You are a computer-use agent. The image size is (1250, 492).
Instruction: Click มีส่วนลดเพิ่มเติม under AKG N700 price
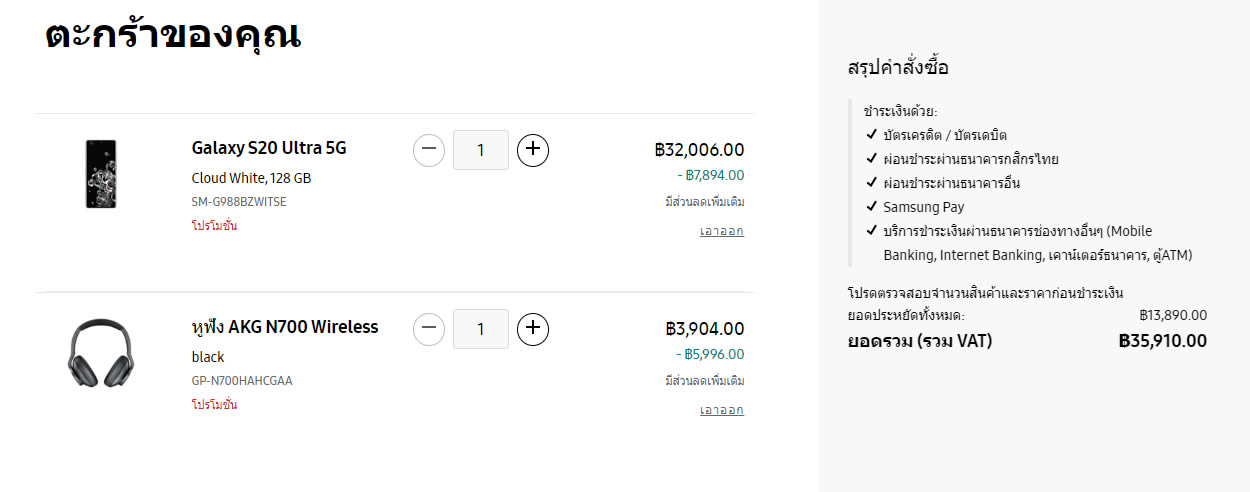[704, 381]
